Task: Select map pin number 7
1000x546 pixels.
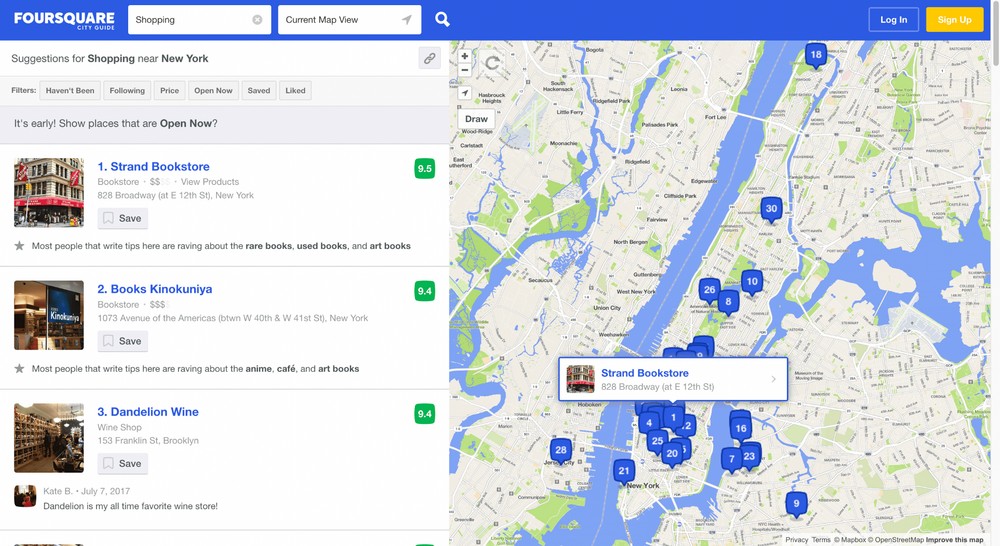Action: click(732, 459)
